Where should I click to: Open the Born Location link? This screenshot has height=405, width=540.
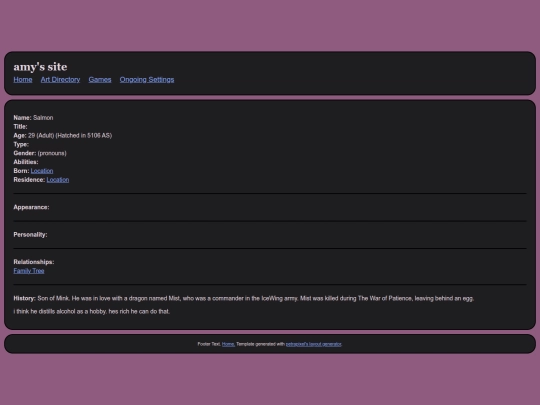coord(42,171)
